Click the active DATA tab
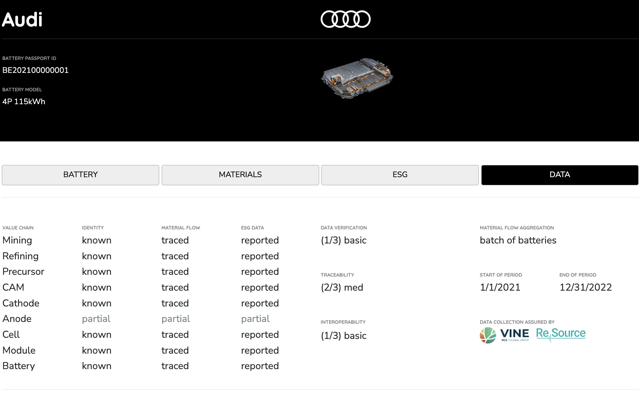Screen dimensions: 639x400 [559, 175]
